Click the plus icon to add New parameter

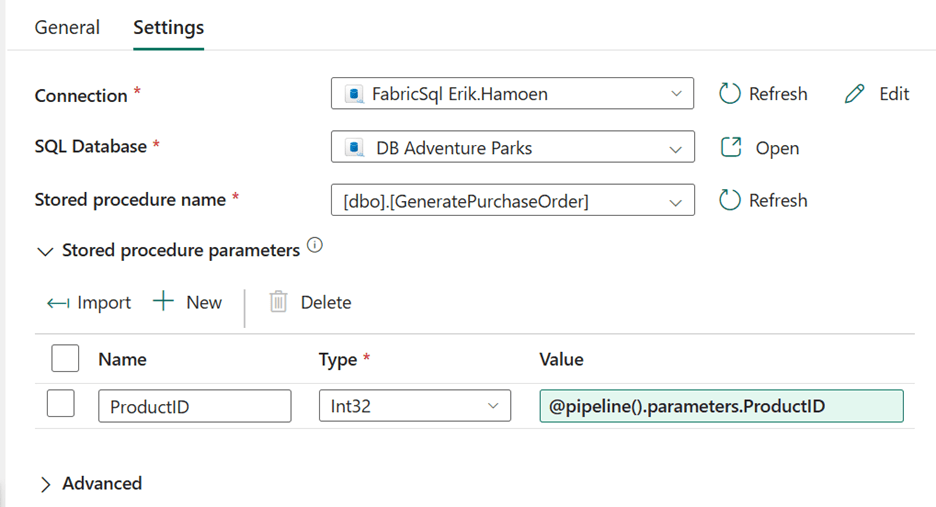click(163, 302)
